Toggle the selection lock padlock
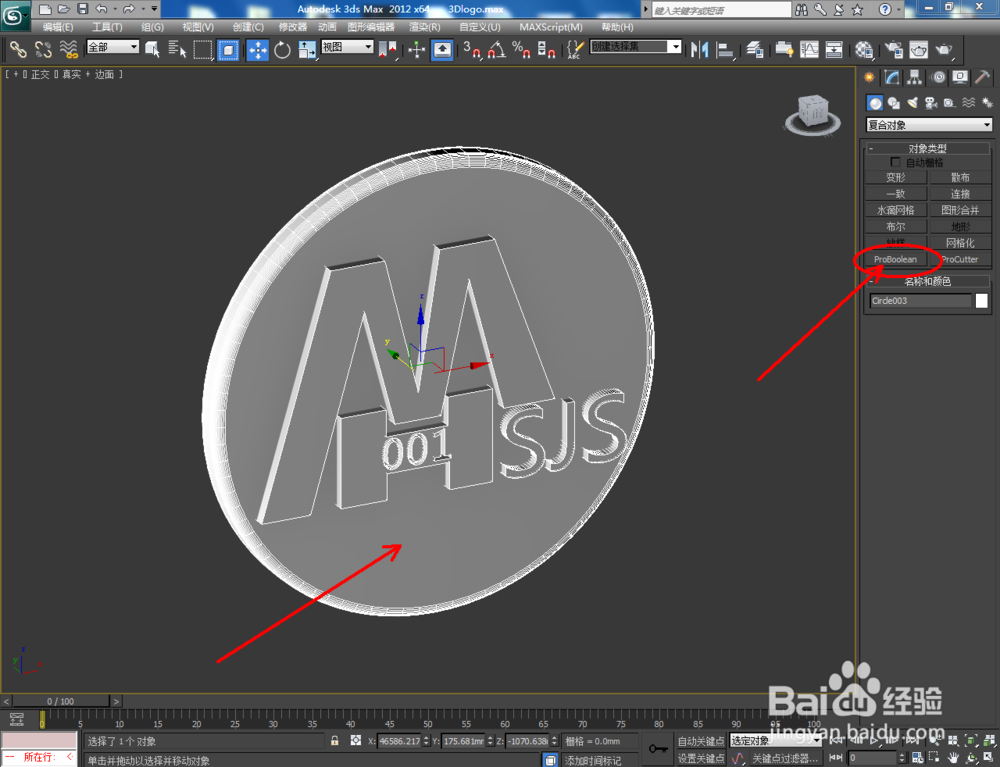The width and height of the screenshot is (1000, 767). coord(335,740)
